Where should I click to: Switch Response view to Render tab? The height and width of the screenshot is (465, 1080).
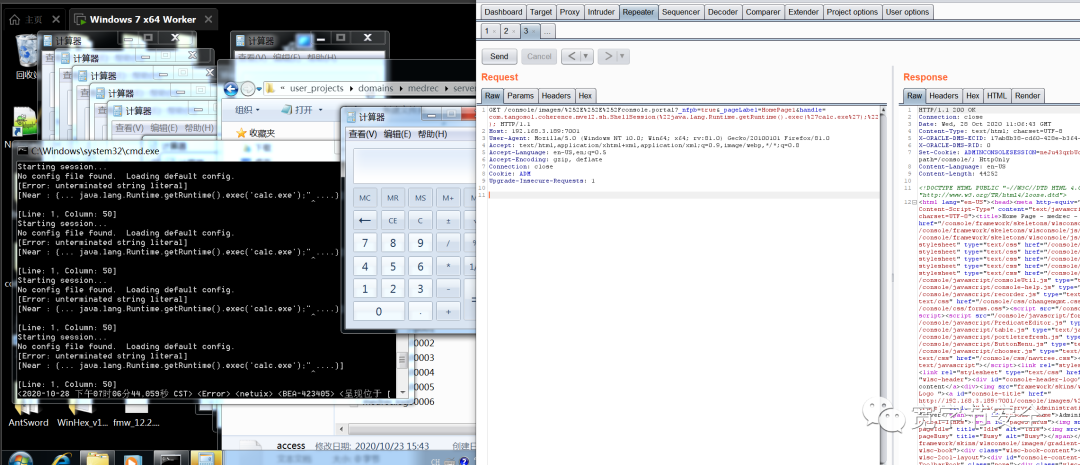click(x=1028, y=96)
